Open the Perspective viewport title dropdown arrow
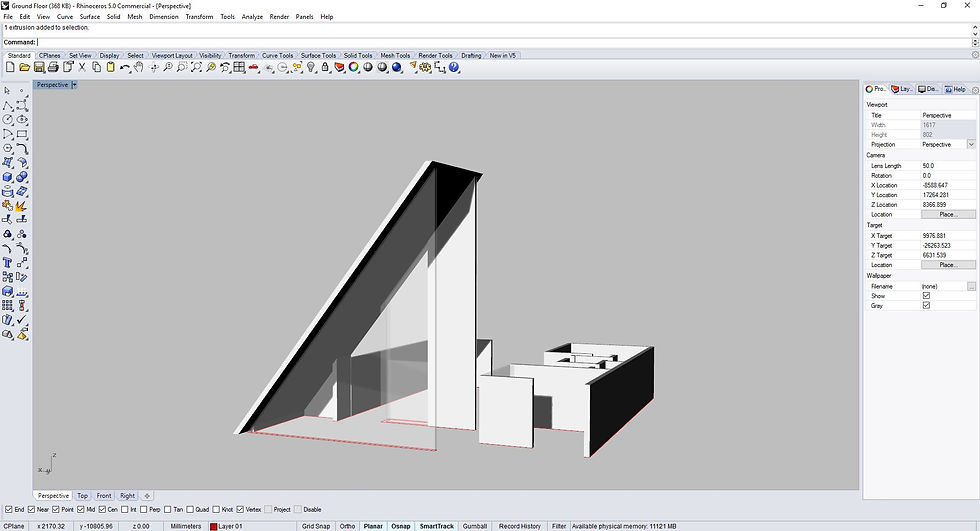The height and width of the screenshot is (531, 980). click(x=74, y=84)
